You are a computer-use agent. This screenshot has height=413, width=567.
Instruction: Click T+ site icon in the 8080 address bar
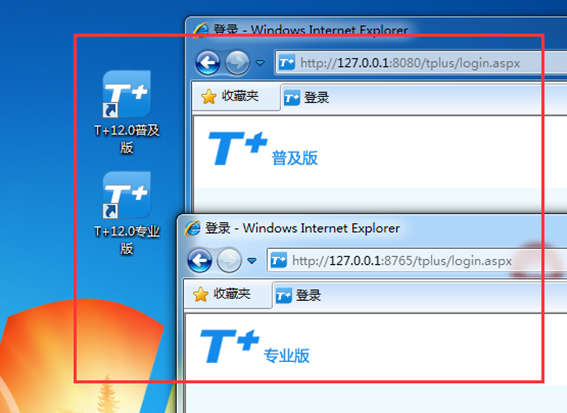pyautogui.click(x=287, y=63)
